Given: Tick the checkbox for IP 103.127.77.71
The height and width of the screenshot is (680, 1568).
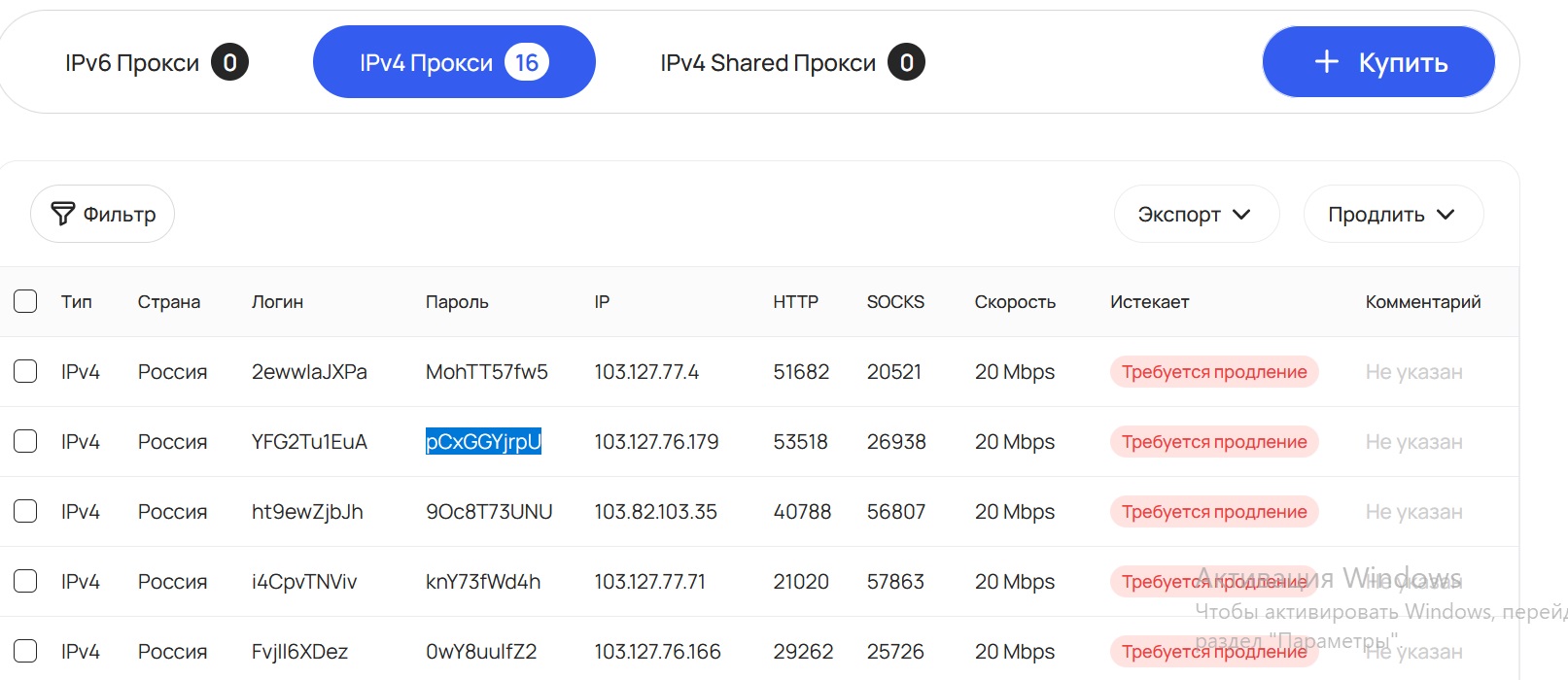Looking at the screenshot, I should [25, 581].
